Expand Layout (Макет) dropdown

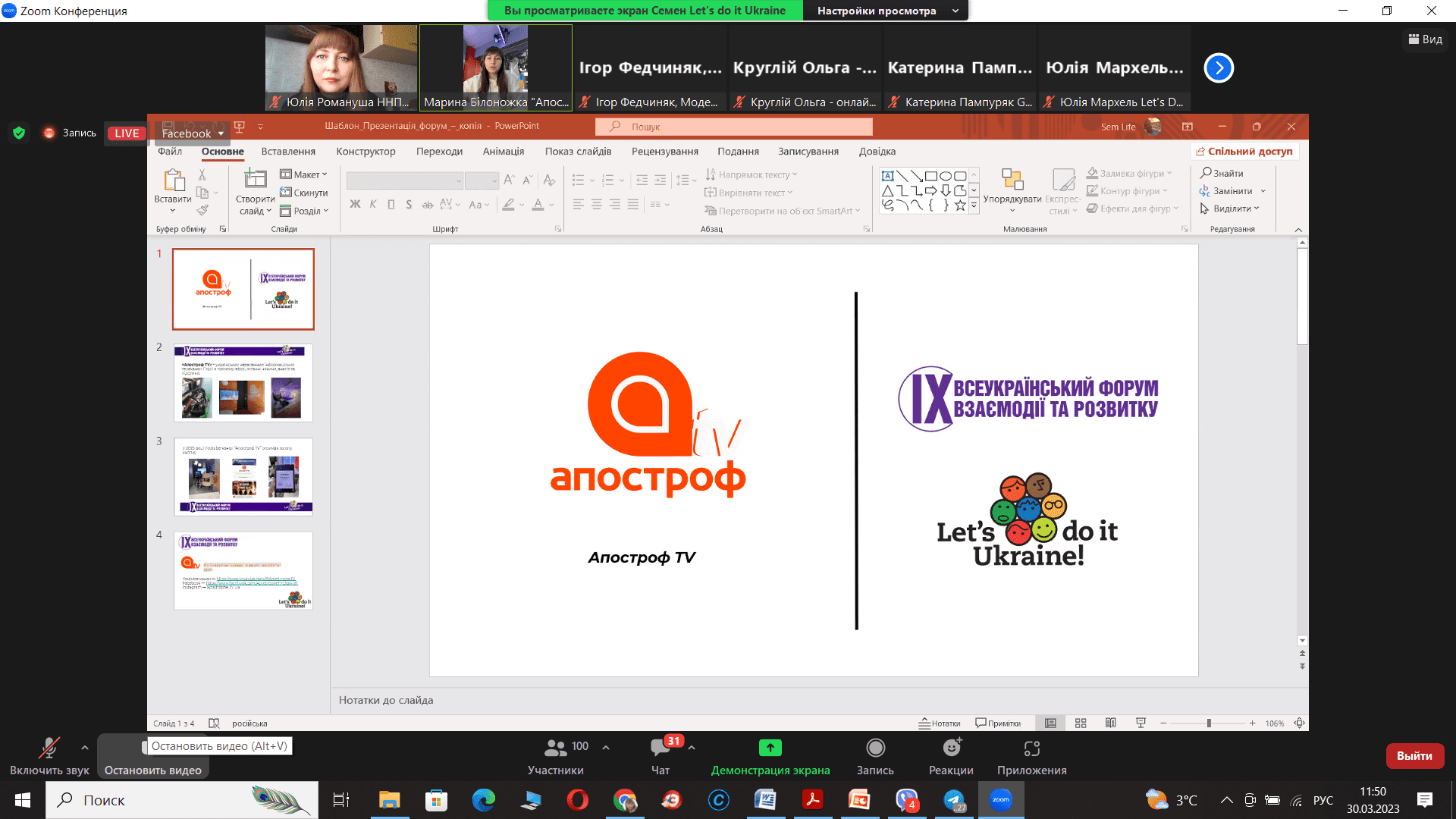(303, 174)
